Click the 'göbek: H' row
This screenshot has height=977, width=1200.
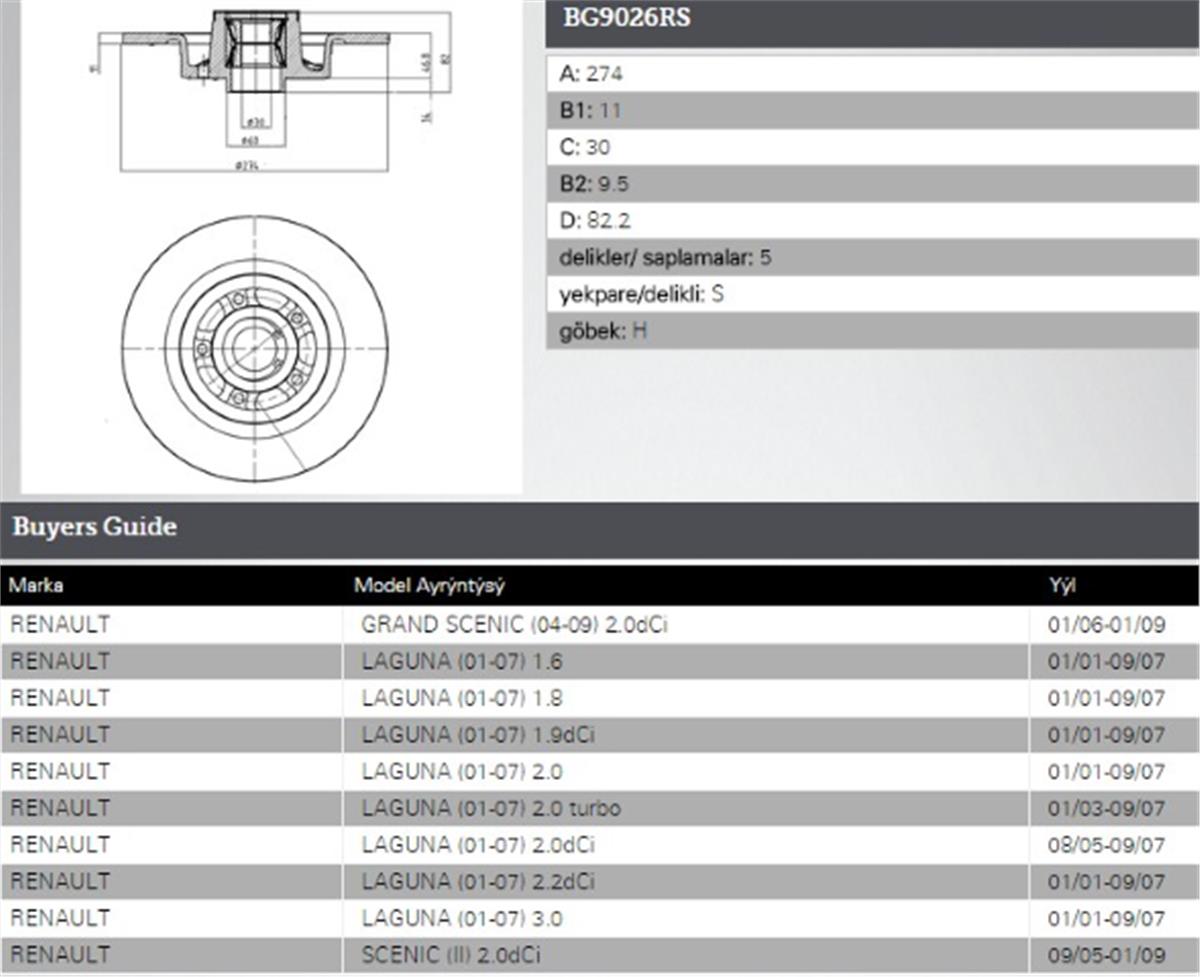pyautogui.click(x=872, y=330)
